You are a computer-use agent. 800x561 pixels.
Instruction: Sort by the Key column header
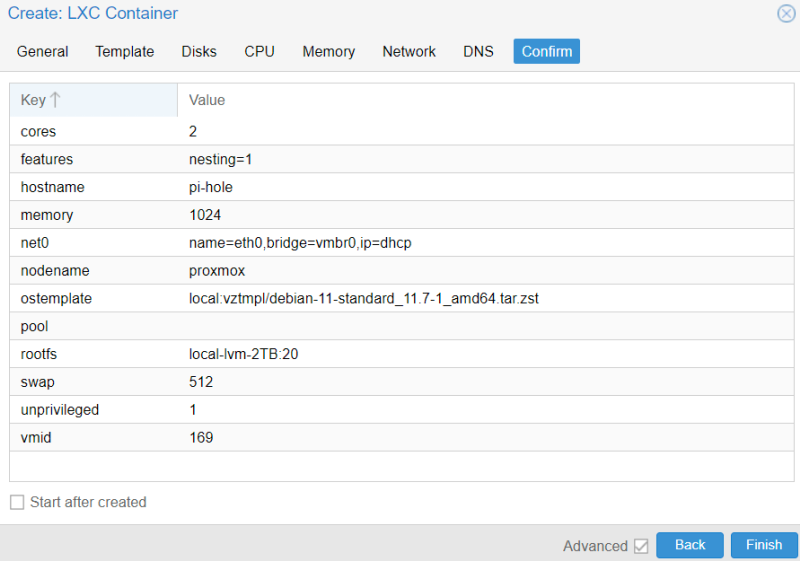pos(34,100)
